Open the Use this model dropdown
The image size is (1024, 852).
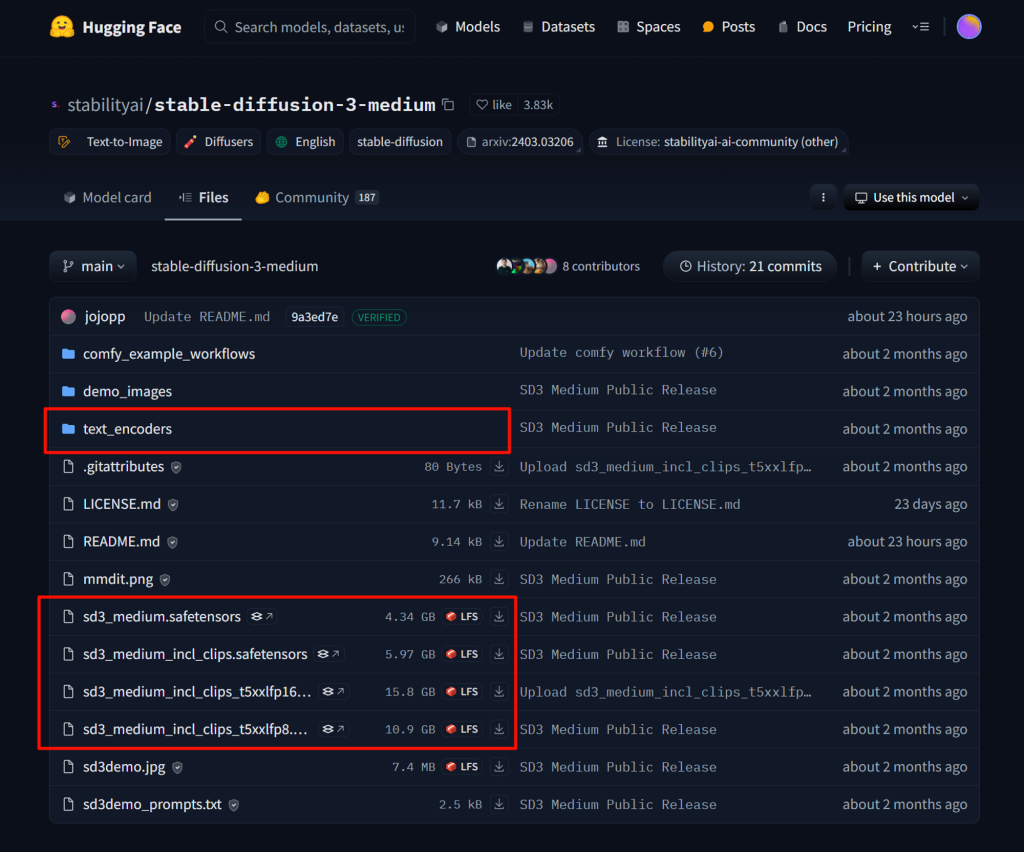coord(911,198)
